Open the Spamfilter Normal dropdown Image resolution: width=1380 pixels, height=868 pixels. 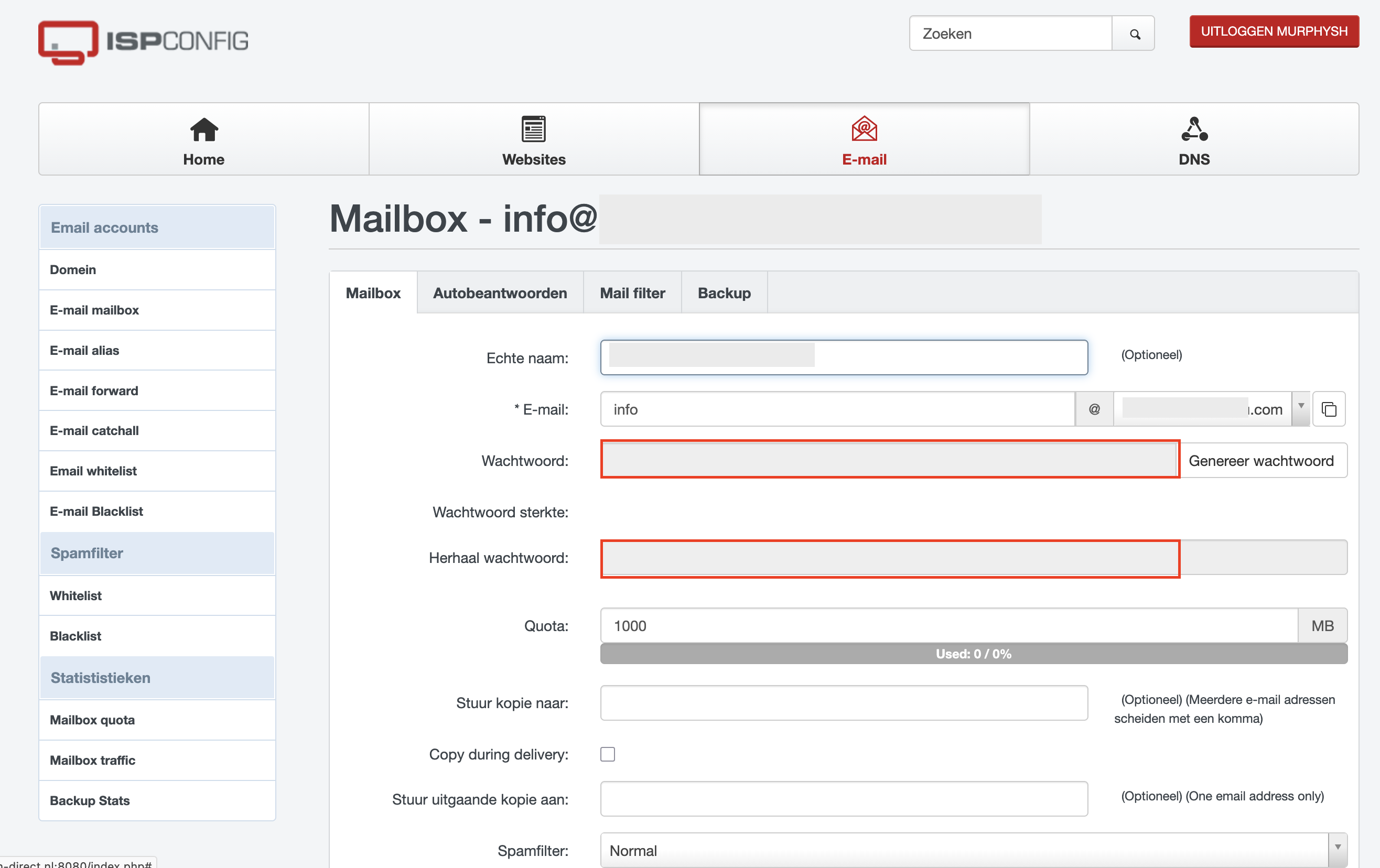coord(973,850)
